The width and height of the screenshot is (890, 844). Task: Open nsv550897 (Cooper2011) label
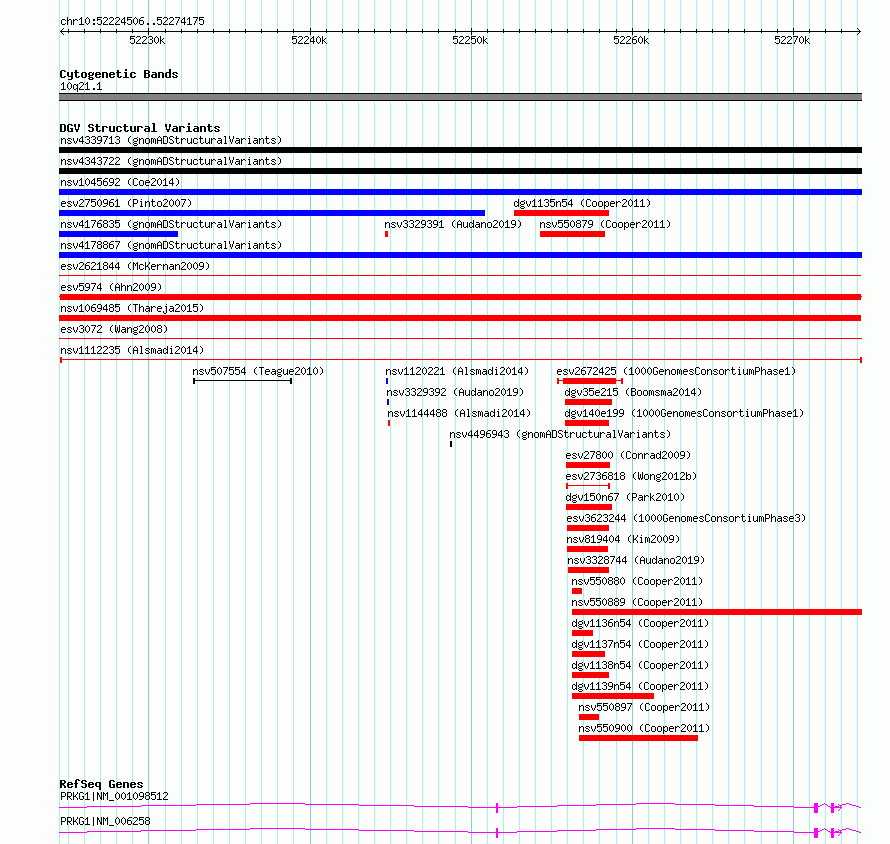click(644, 707)
